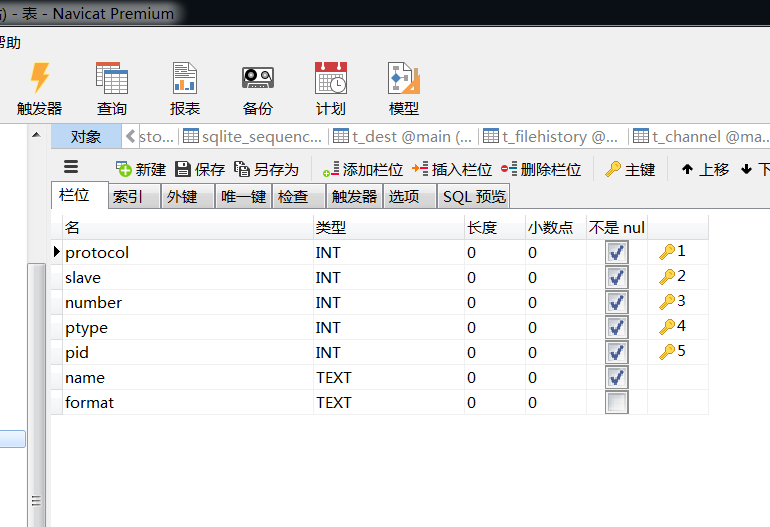Delete field with 删除栏位
This screenshot has width=770, height=527.
click(541, 169)
